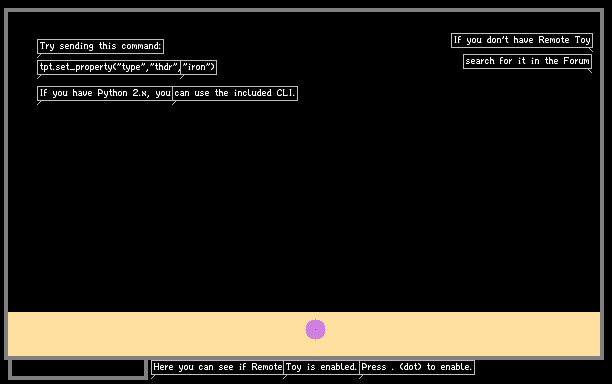
Task: Click the sand-colored strip left of the purple blob
Action: pyautogui.click(x=156, y=334)
